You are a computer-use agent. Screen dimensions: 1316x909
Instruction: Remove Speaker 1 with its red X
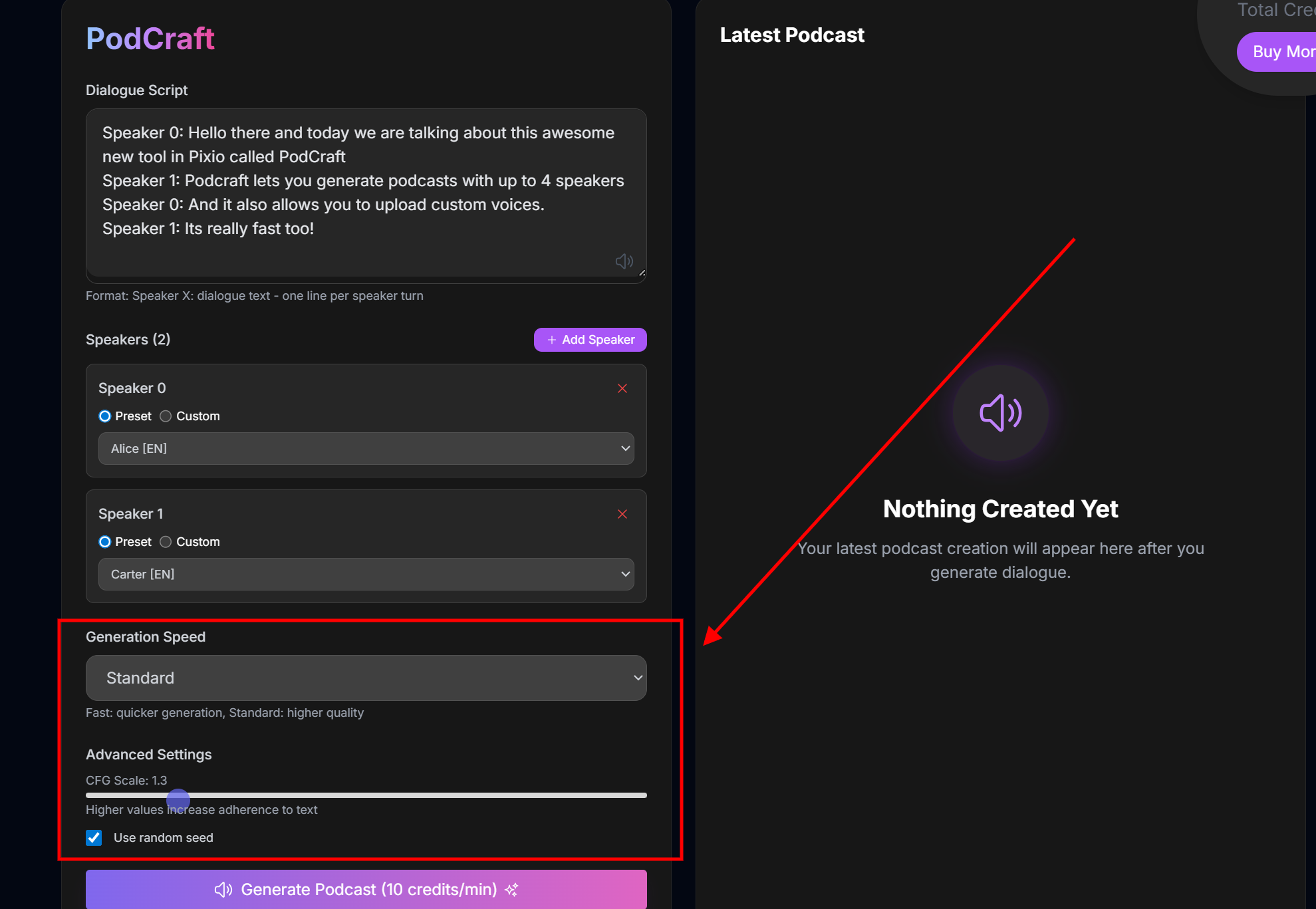pyautogui.click(x=622, y=514)
